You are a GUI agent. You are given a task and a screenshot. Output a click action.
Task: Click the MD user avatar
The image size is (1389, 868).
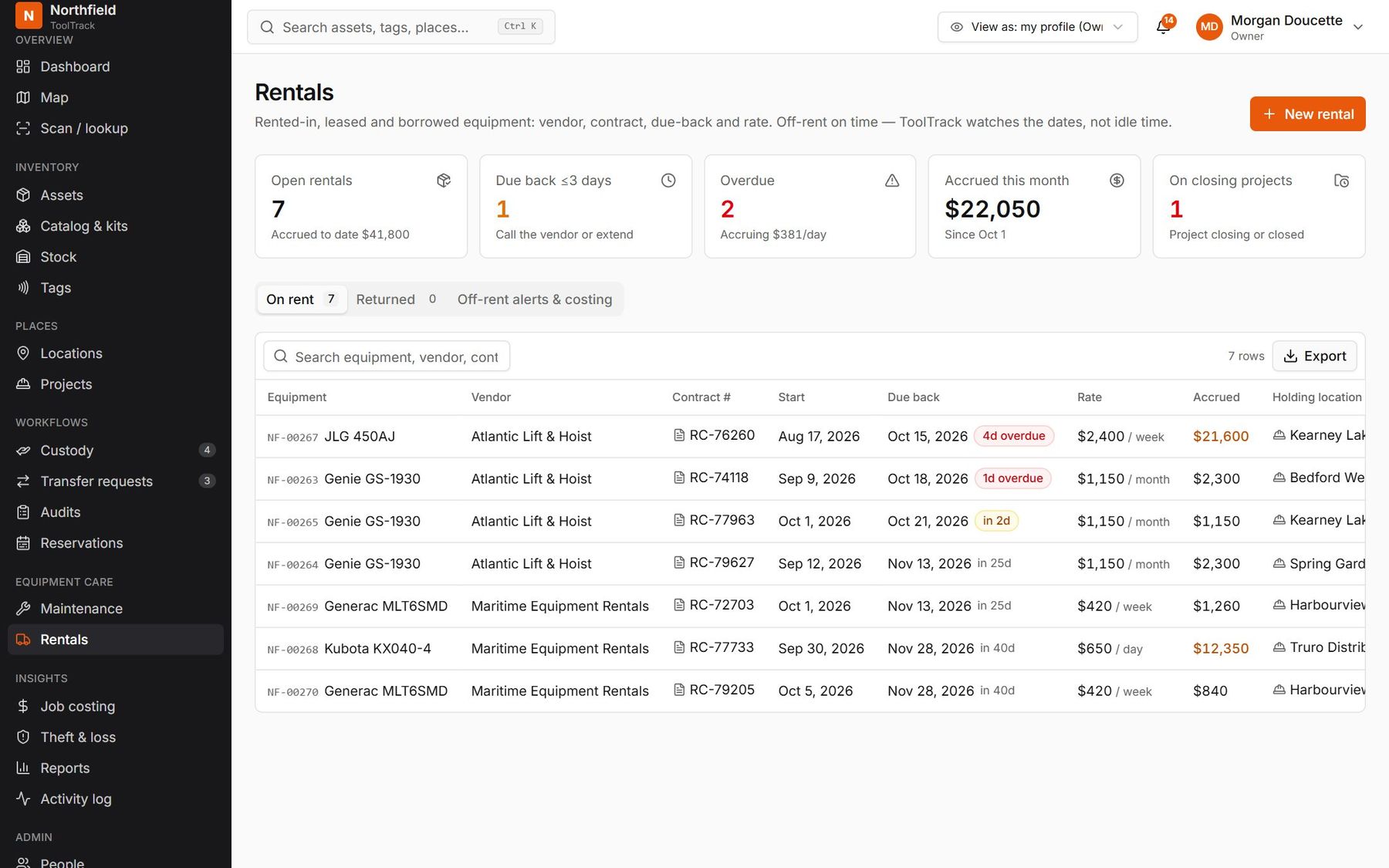1209,27
